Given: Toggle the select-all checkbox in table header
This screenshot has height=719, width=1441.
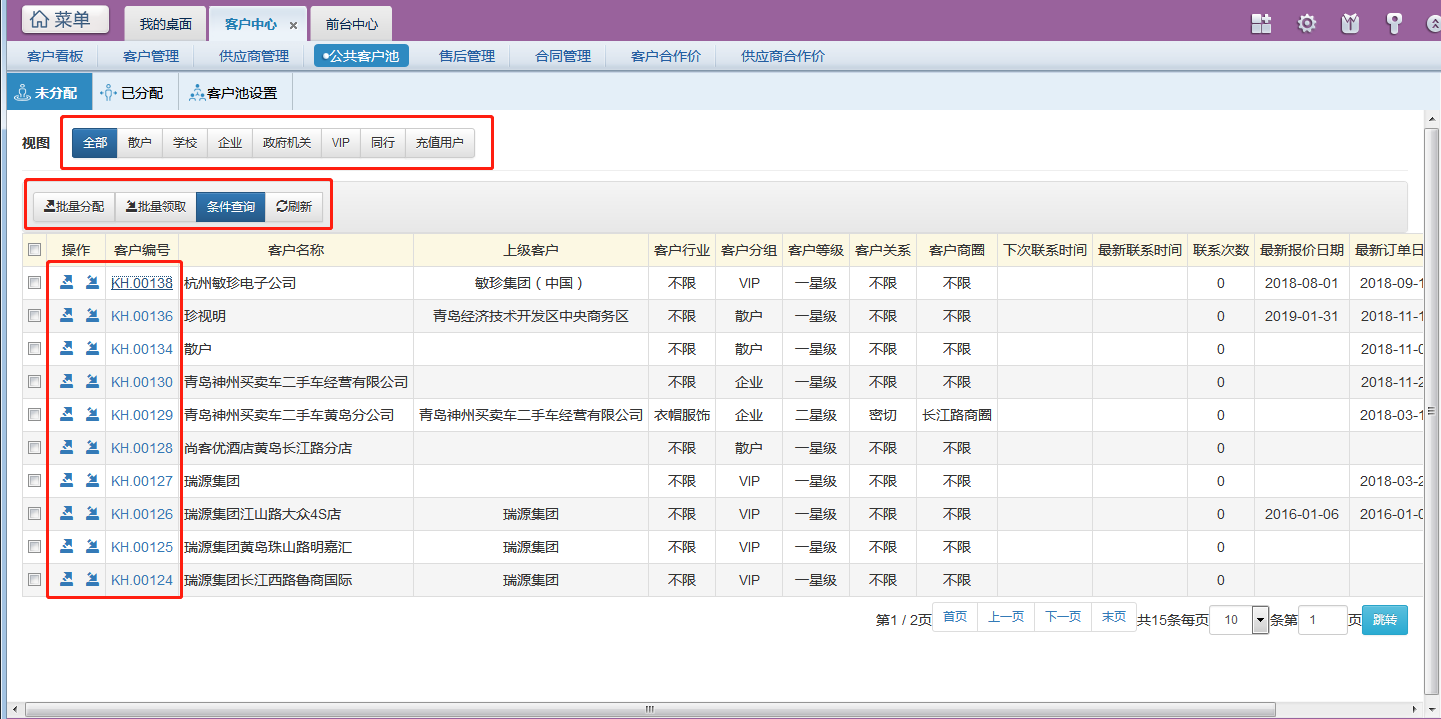Looking at the screenshot, I should [x=35, y=250].
